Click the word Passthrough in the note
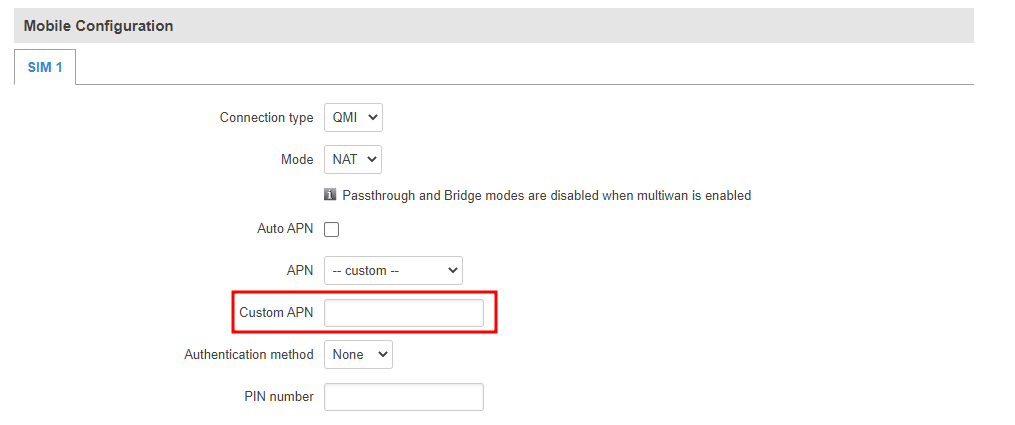 click(378, 195)
